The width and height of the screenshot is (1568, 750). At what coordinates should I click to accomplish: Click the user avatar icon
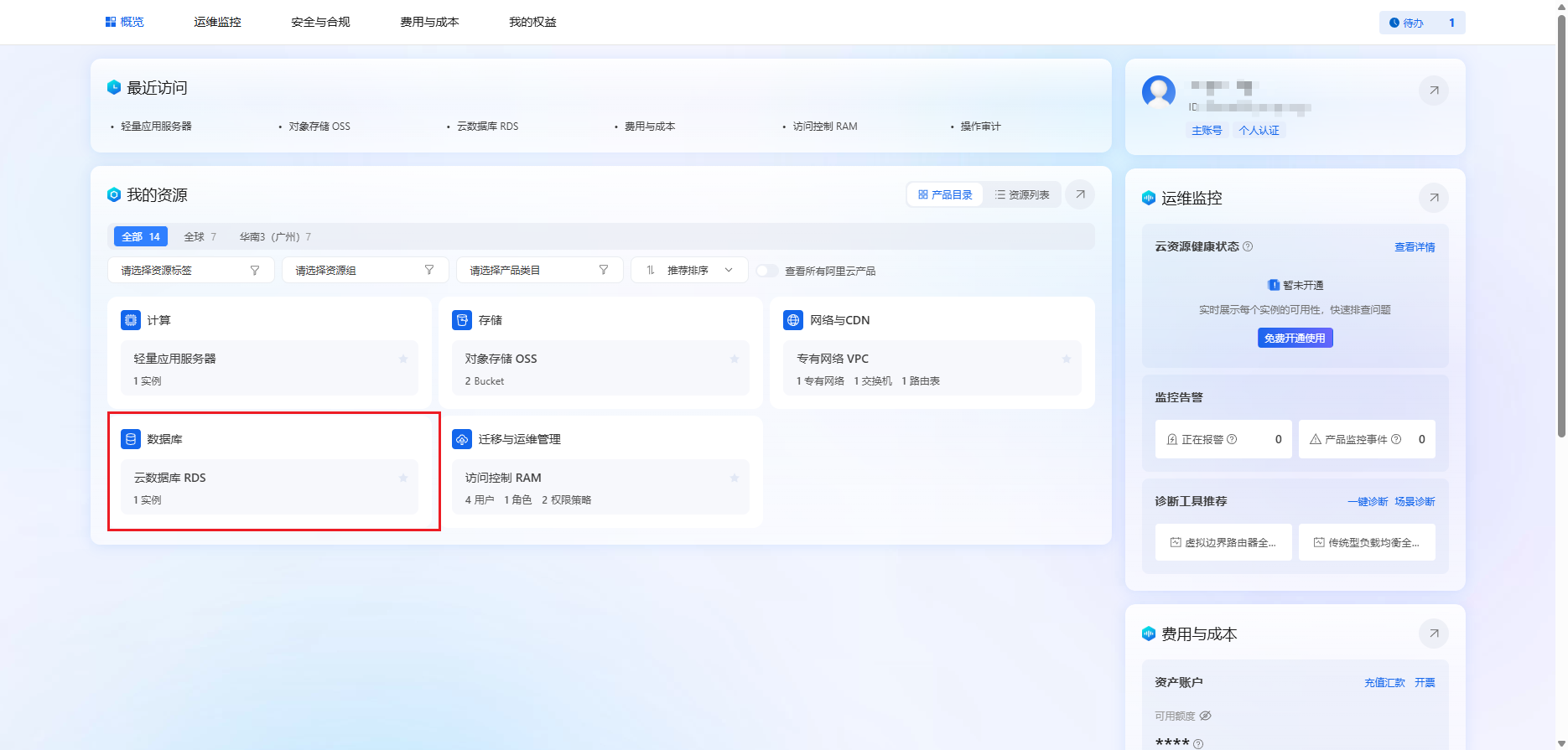[1158, 91]
